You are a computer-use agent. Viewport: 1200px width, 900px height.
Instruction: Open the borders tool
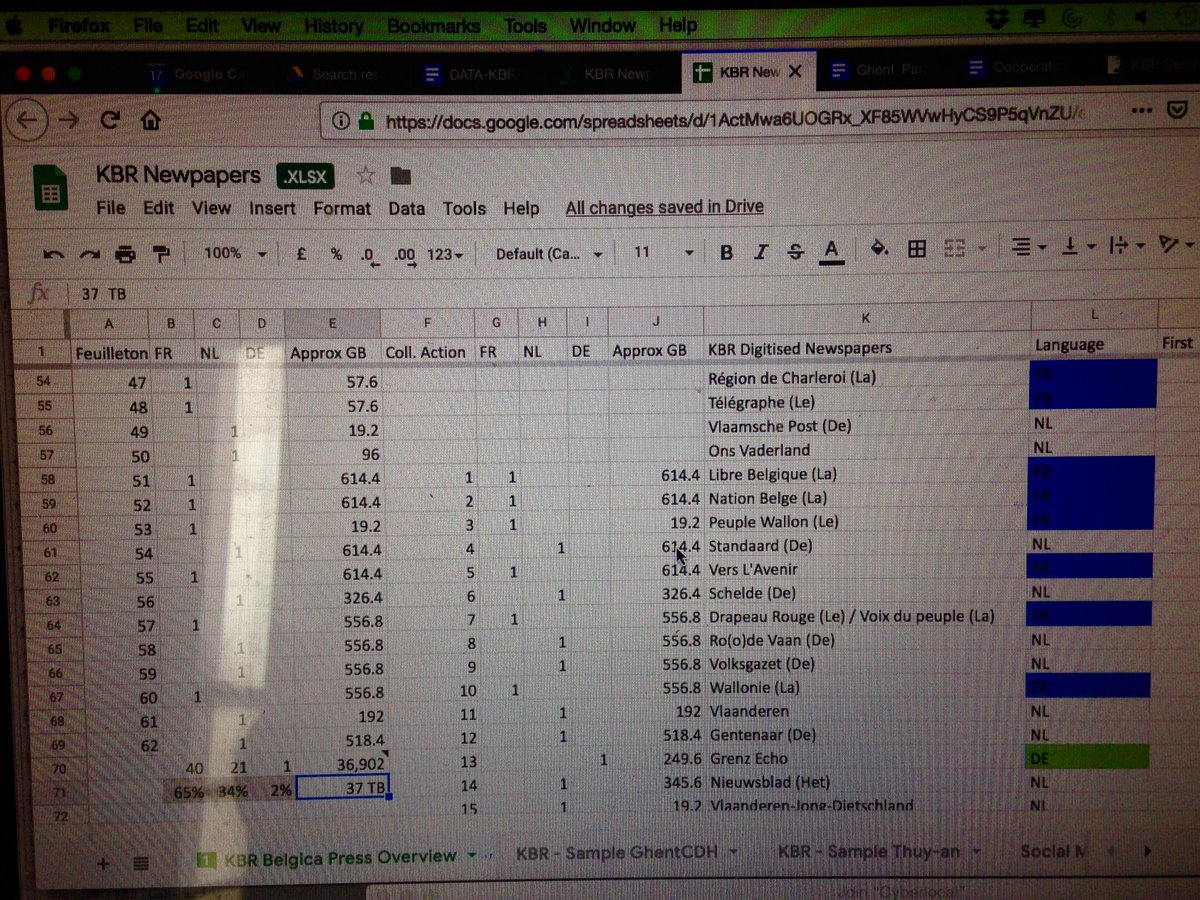click(x=917, y=249)
